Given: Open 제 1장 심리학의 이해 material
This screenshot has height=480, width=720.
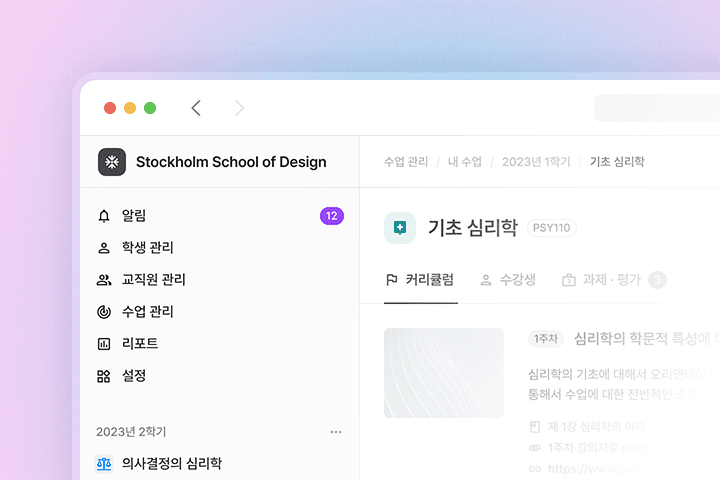Looking at the screenshot, I should 596,427.
